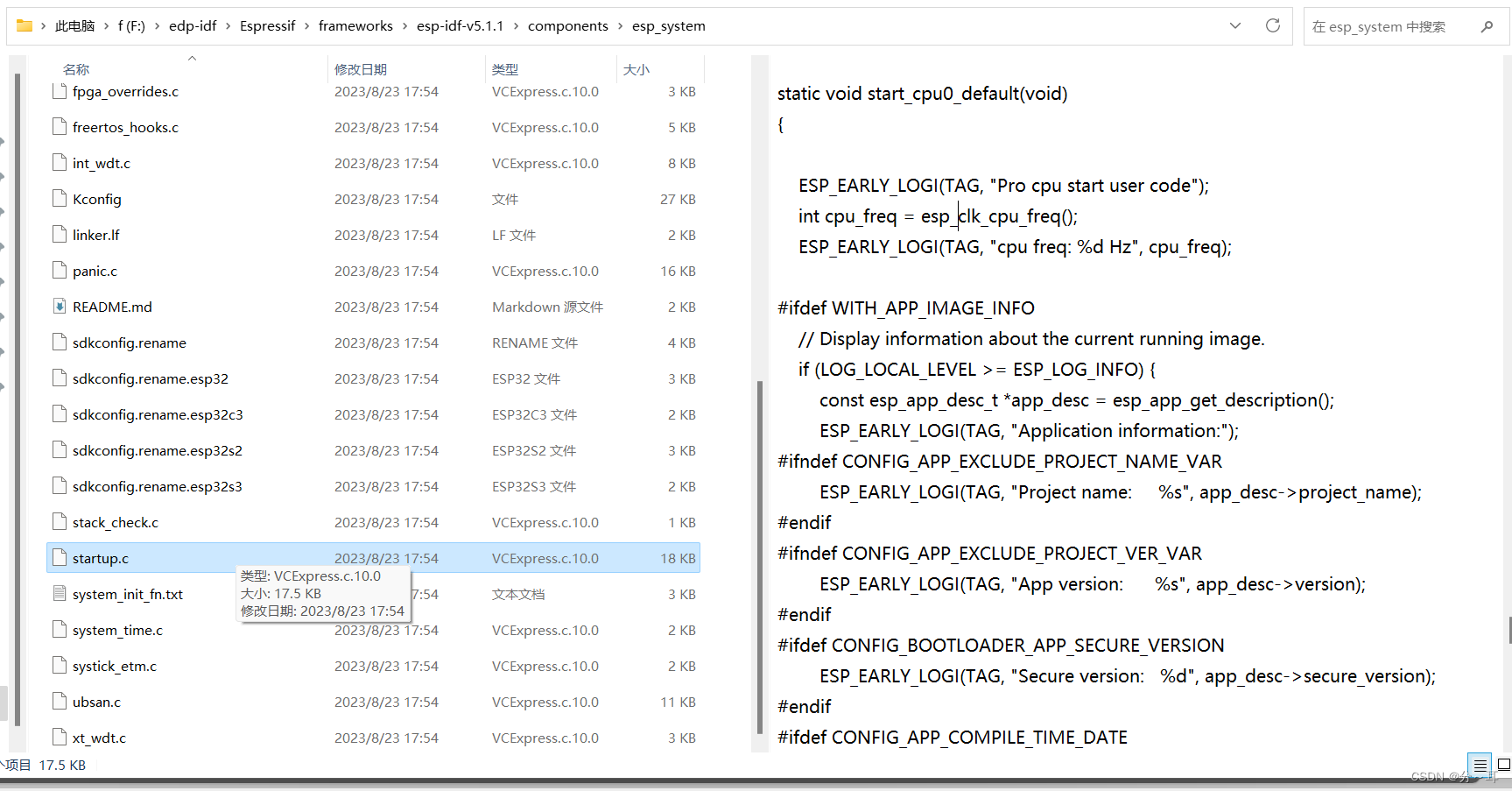
Task: Open components breadcrumb folder
Action: click(x=568, y=25)
